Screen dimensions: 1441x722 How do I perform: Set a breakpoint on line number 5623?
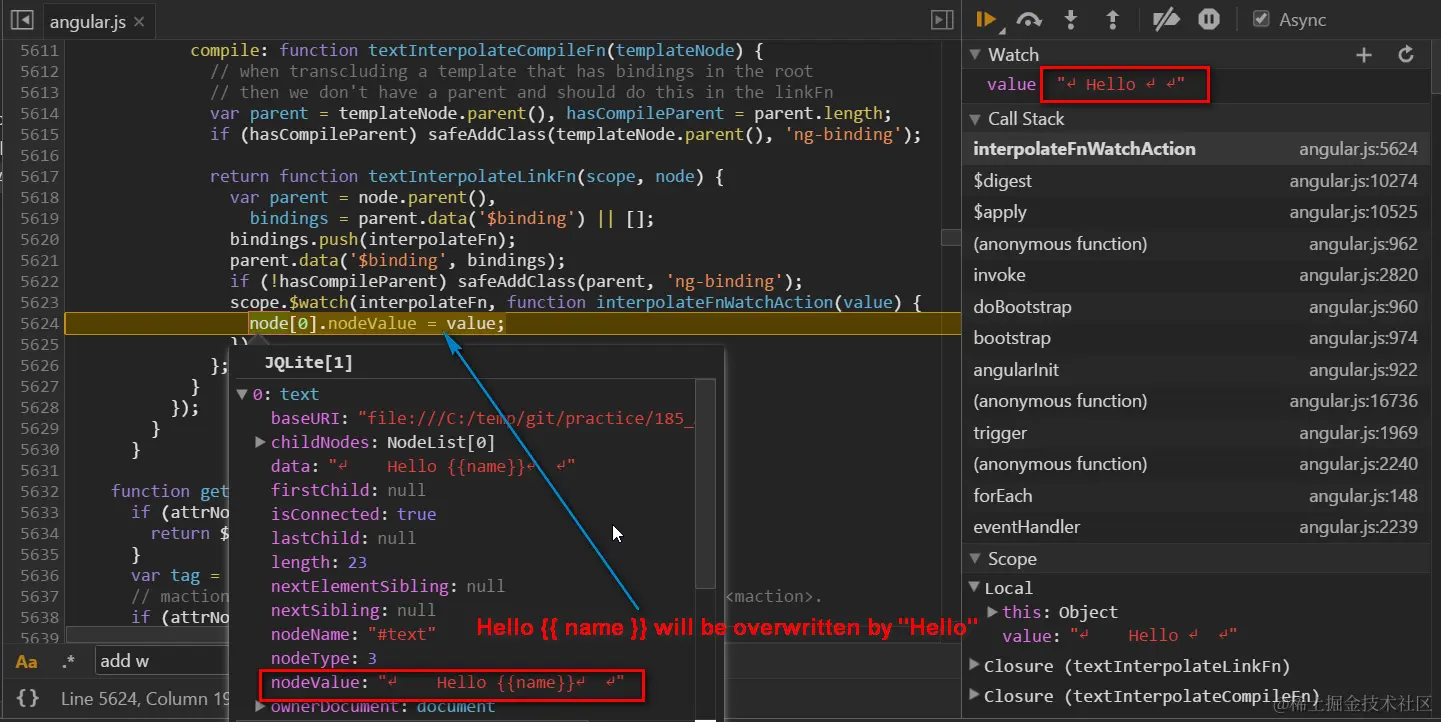(39, 302)
